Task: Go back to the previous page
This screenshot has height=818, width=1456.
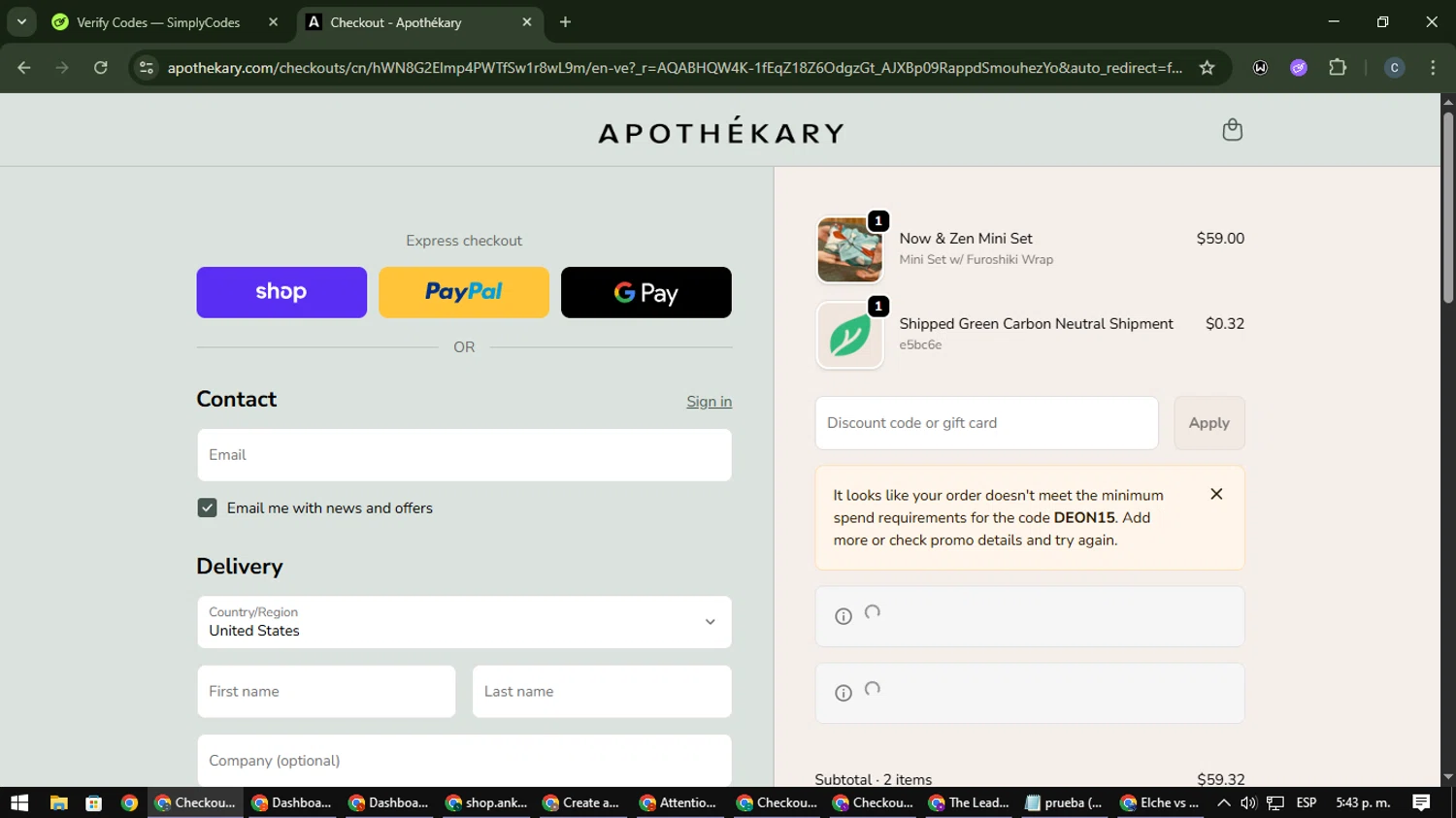Action: point(24,68)
